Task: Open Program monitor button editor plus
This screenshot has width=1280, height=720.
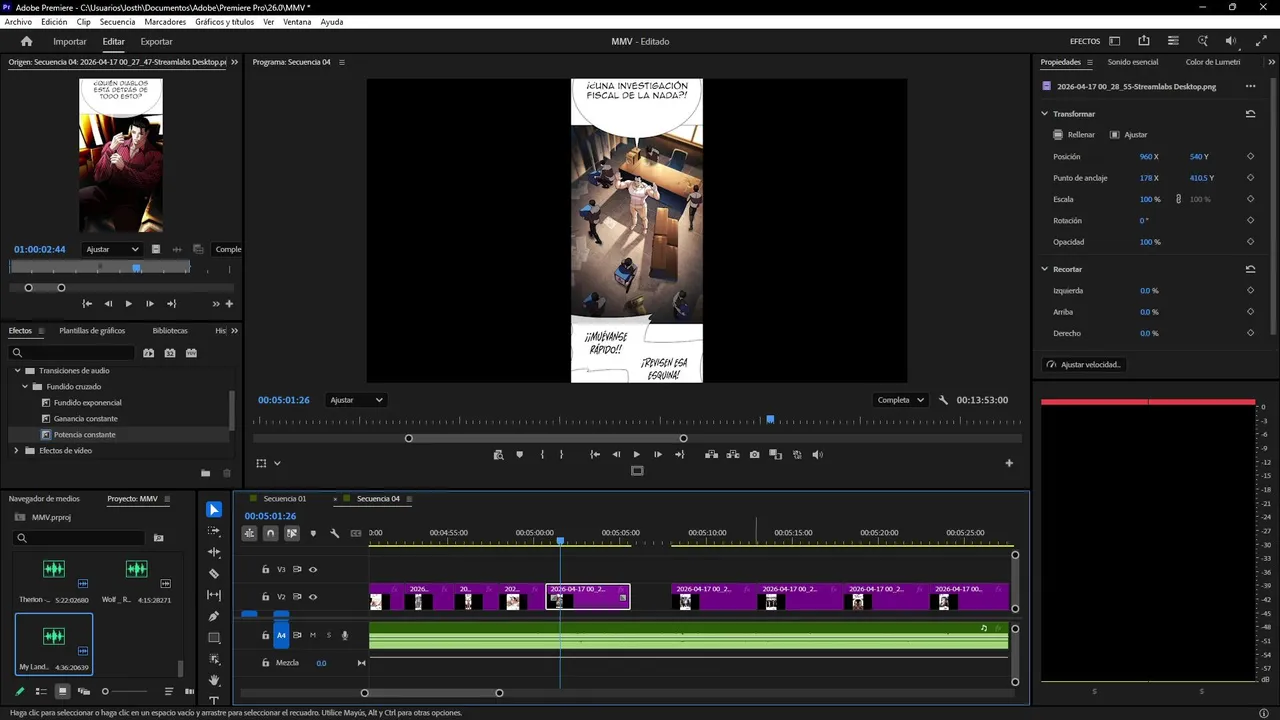Action: [x=1009, y=463]
